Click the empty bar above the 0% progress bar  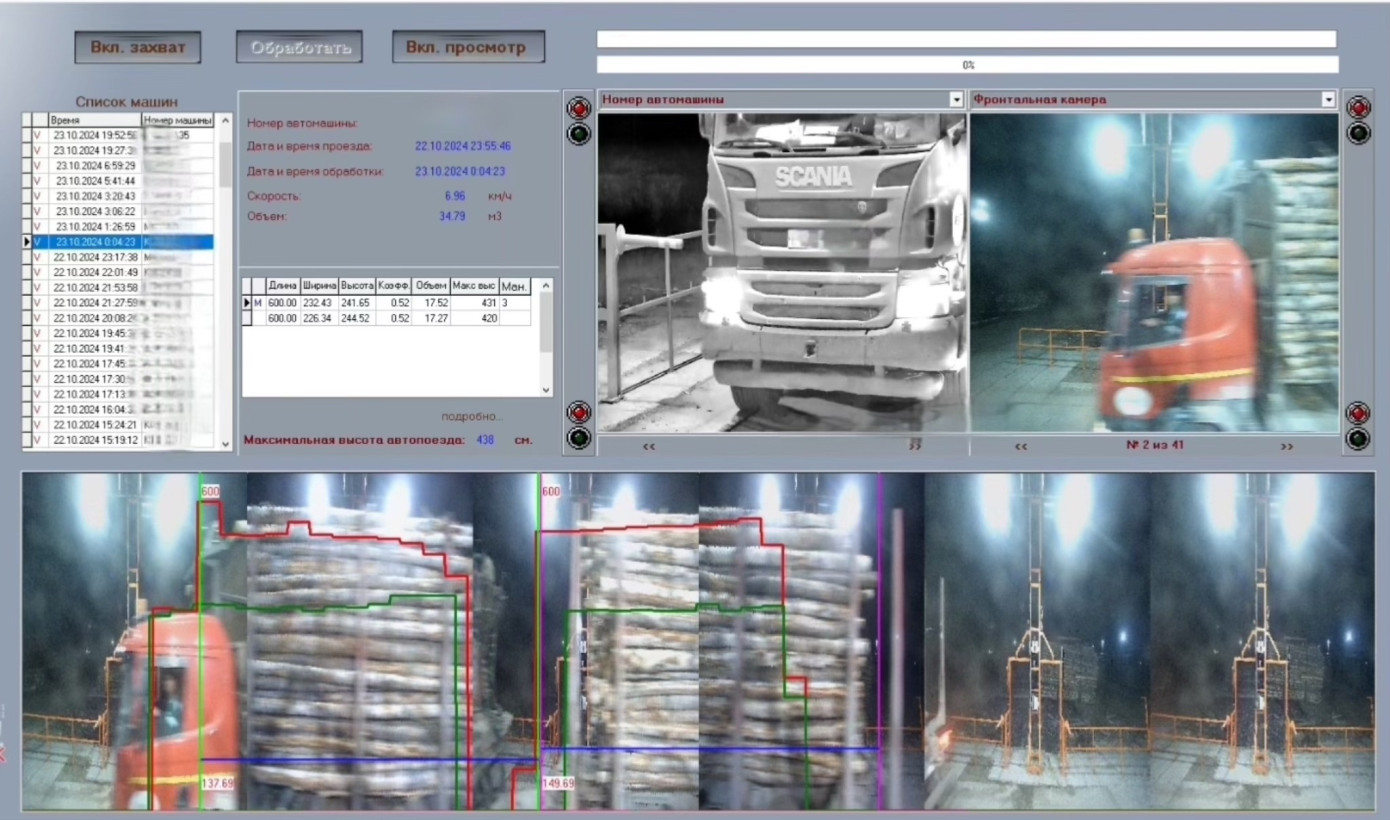click(966, 39)
